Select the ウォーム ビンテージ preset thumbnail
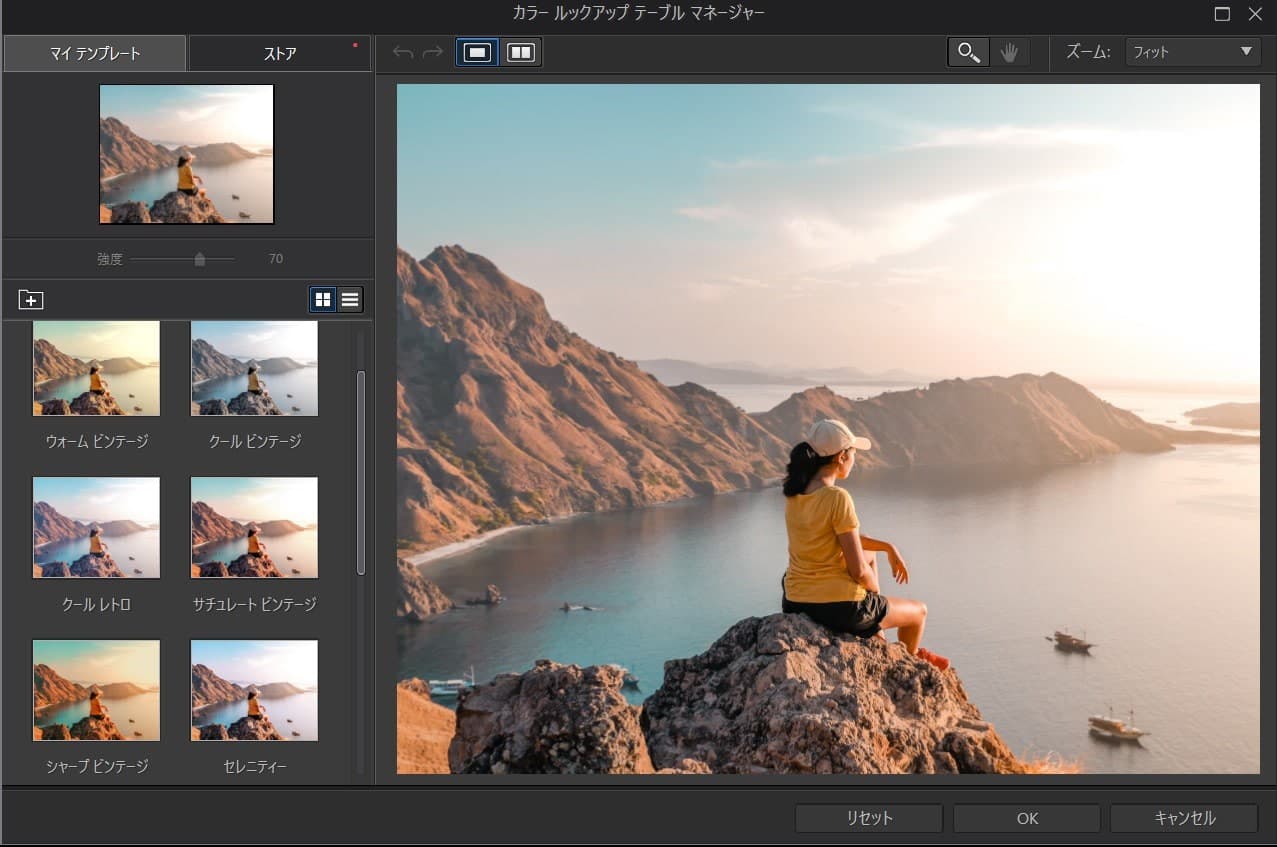The width and height of the screenshot is (1277, 847). point(96,369)
